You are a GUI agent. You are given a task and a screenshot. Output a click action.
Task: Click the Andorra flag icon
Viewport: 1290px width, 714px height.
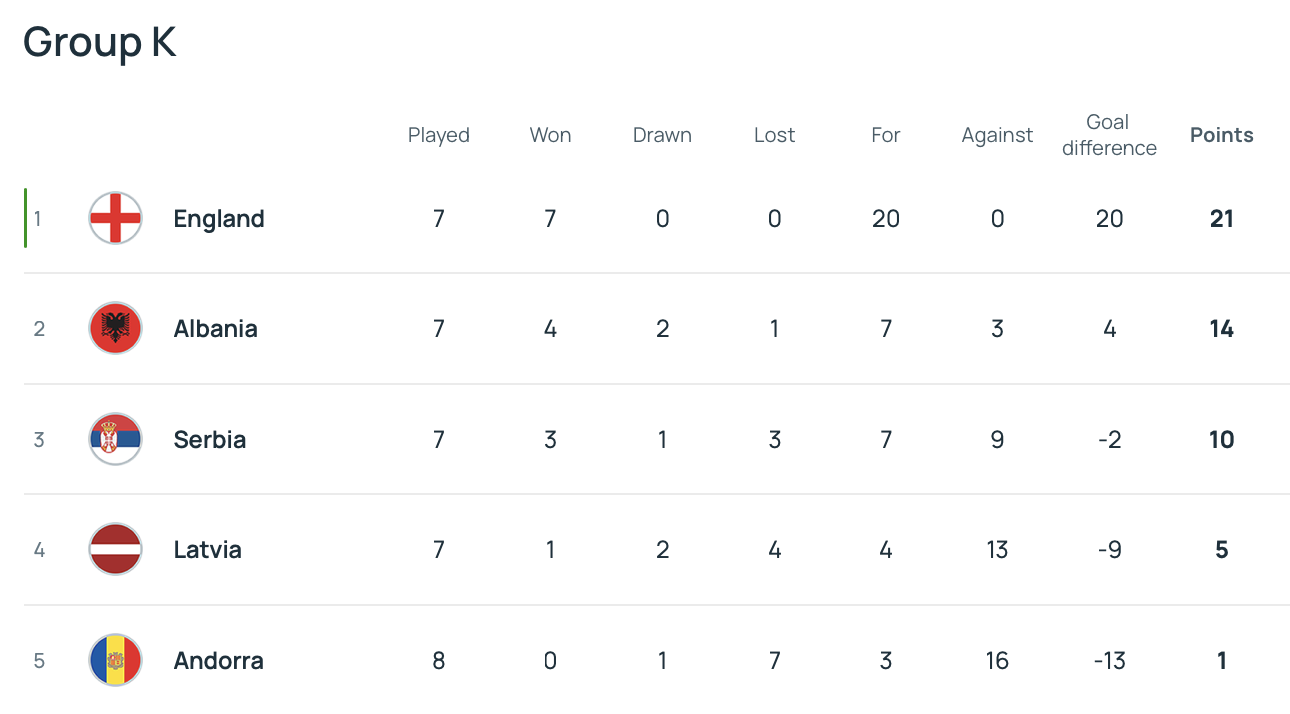[115, 660]
